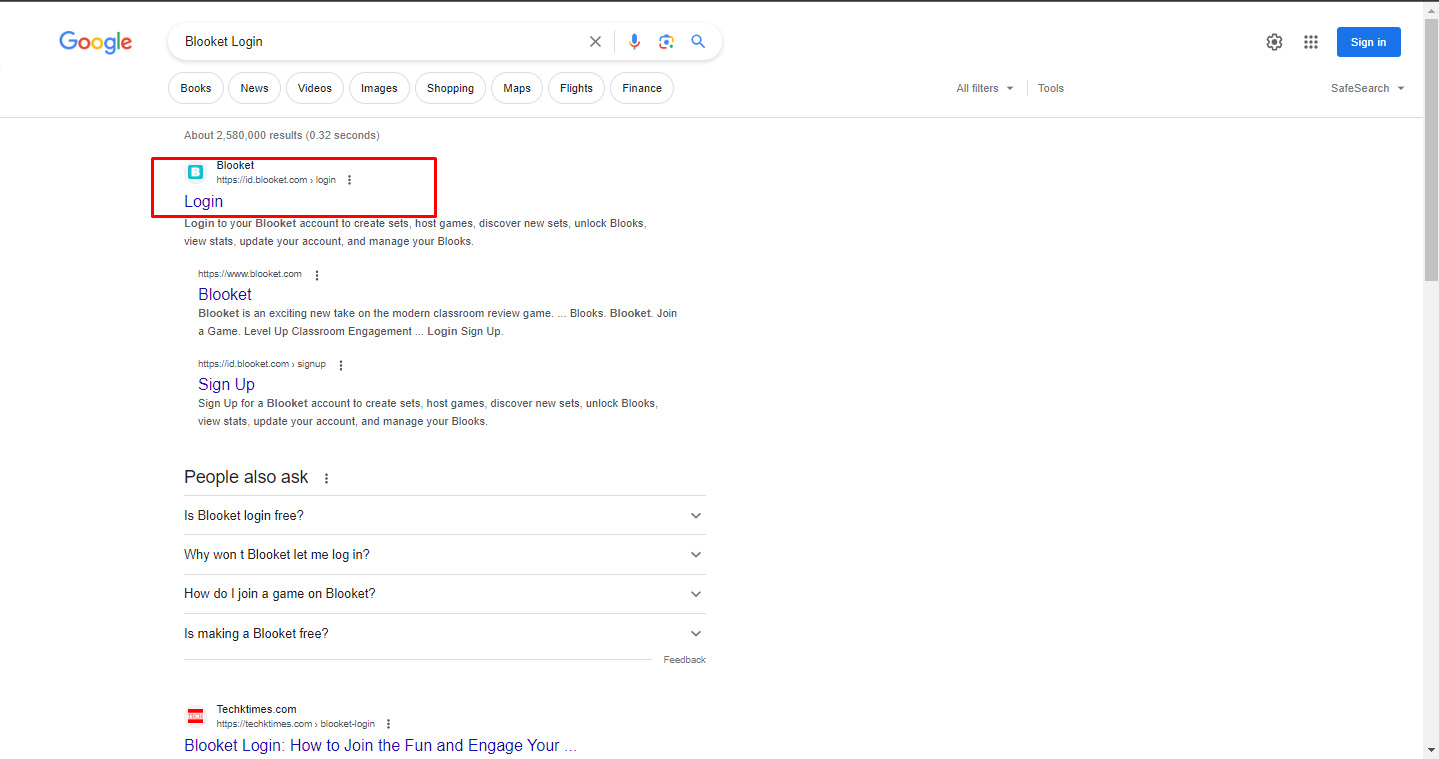Switch to Shopping results
This screenshot has height=759, width=1439.
tap(450, 88)
